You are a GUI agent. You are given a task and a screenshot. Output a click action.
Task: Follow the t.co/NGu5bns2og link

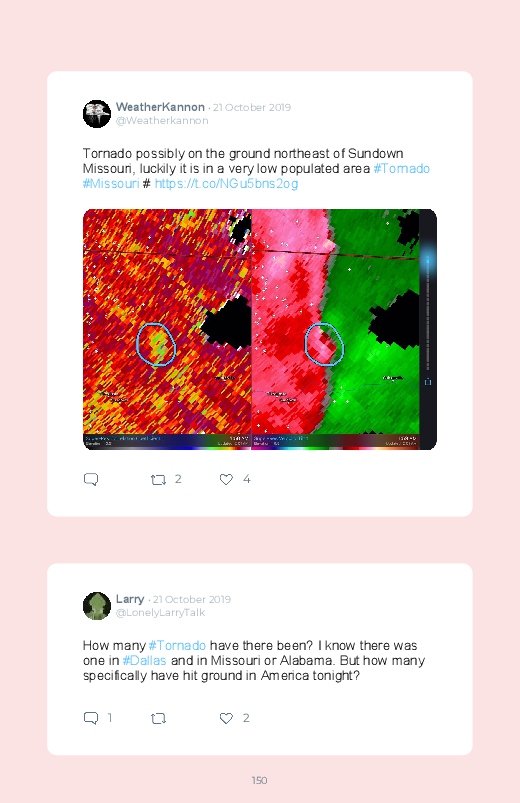coord(226,183)
